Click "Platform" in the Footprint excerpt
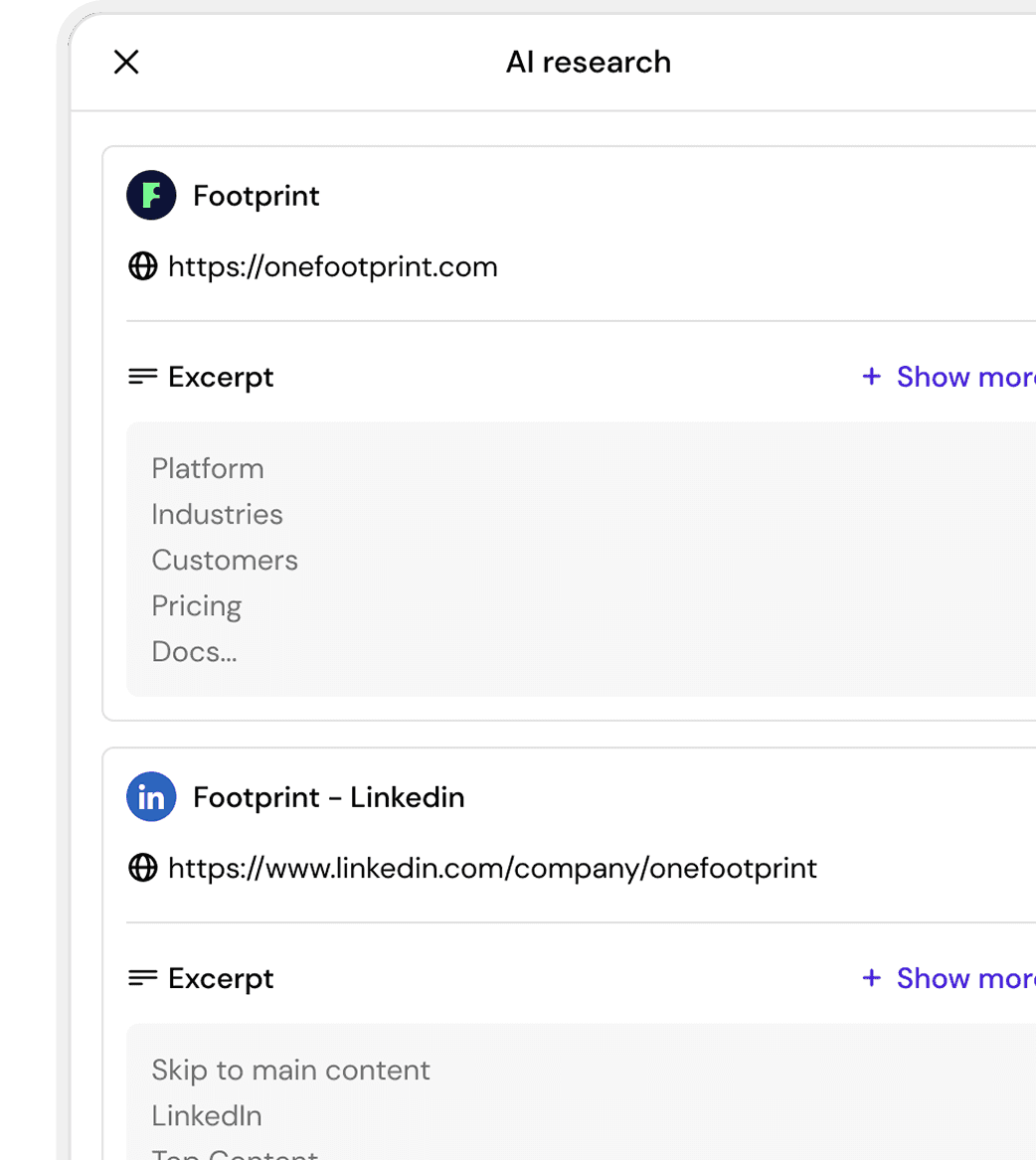 pos(208,468)
